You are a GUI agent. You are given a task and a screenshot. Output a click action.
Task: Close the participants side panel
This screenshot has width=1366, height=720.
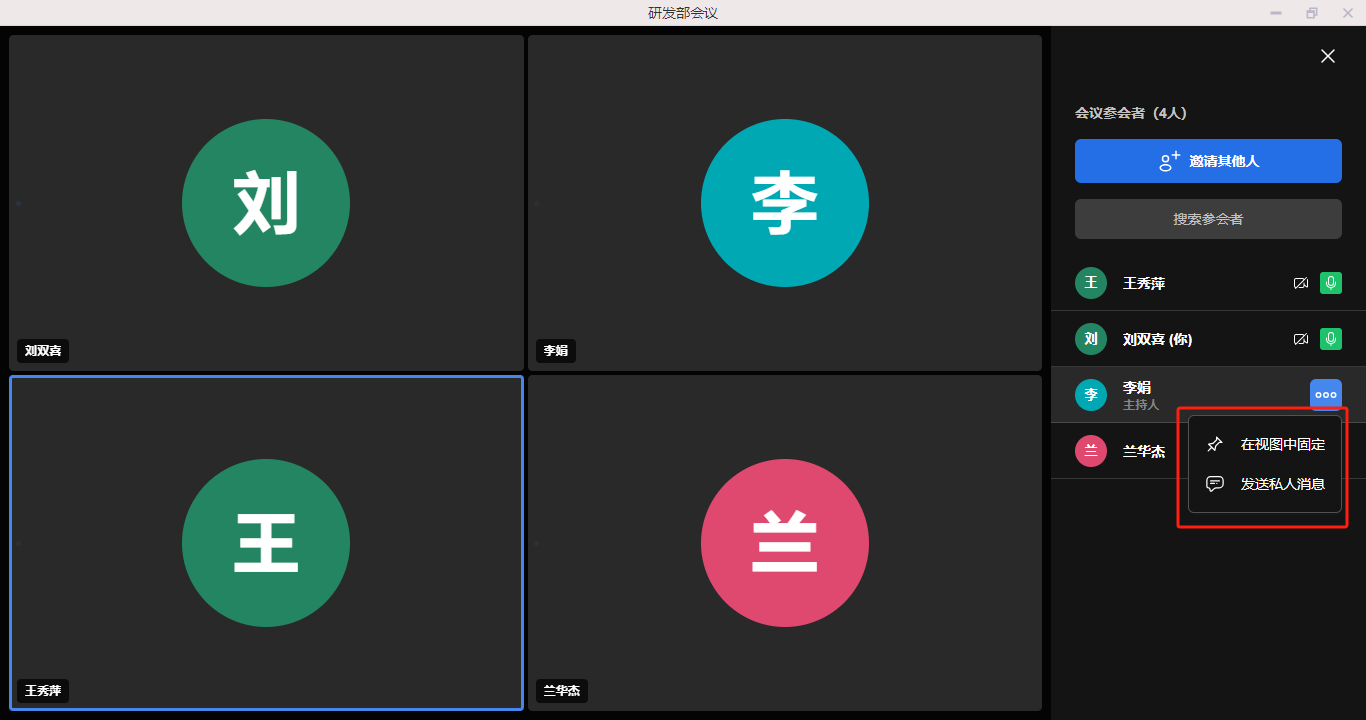[x=1327, y=57]
